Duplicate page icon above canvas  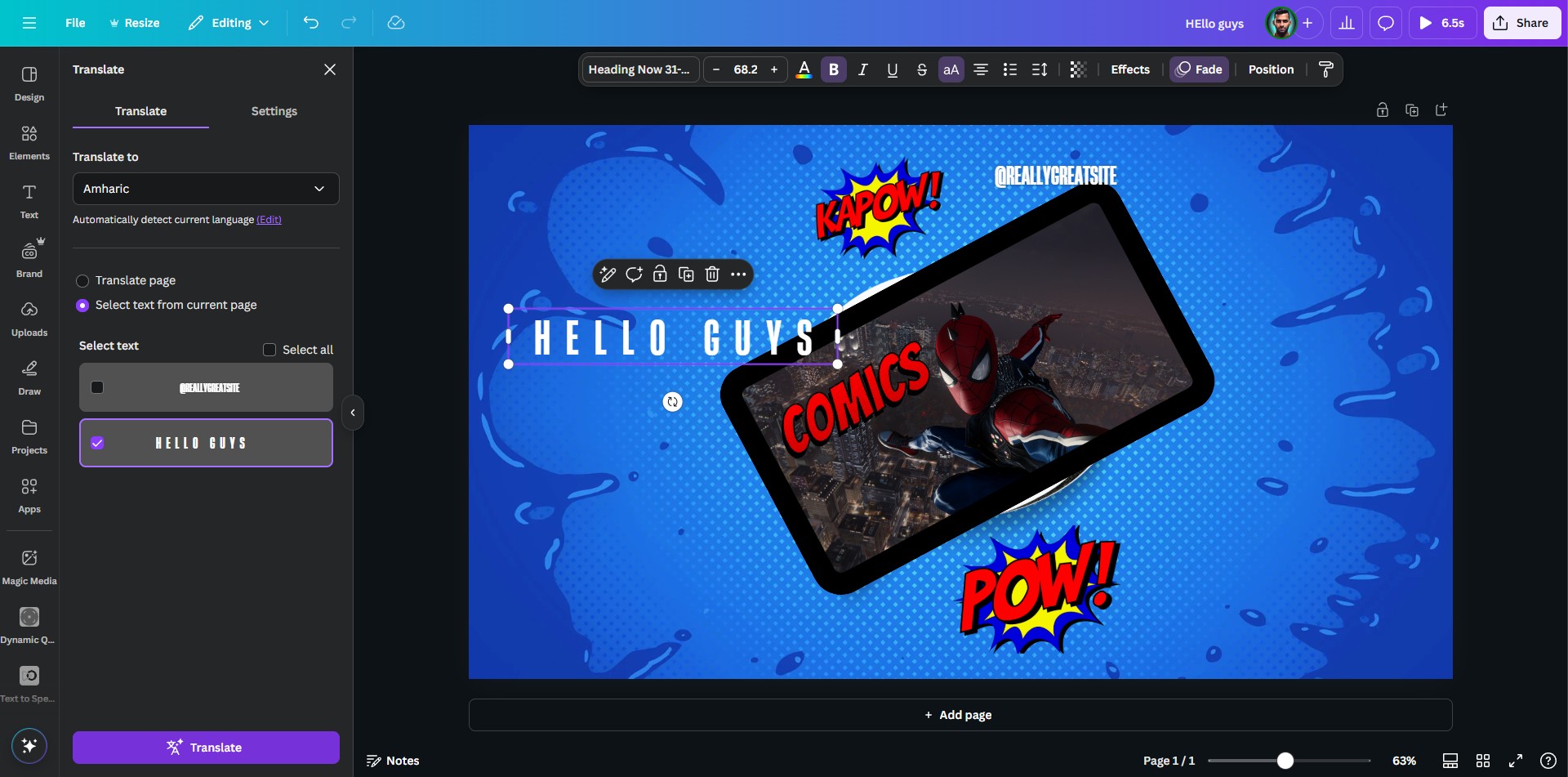pyautogui.click(x=1411, y=109)
